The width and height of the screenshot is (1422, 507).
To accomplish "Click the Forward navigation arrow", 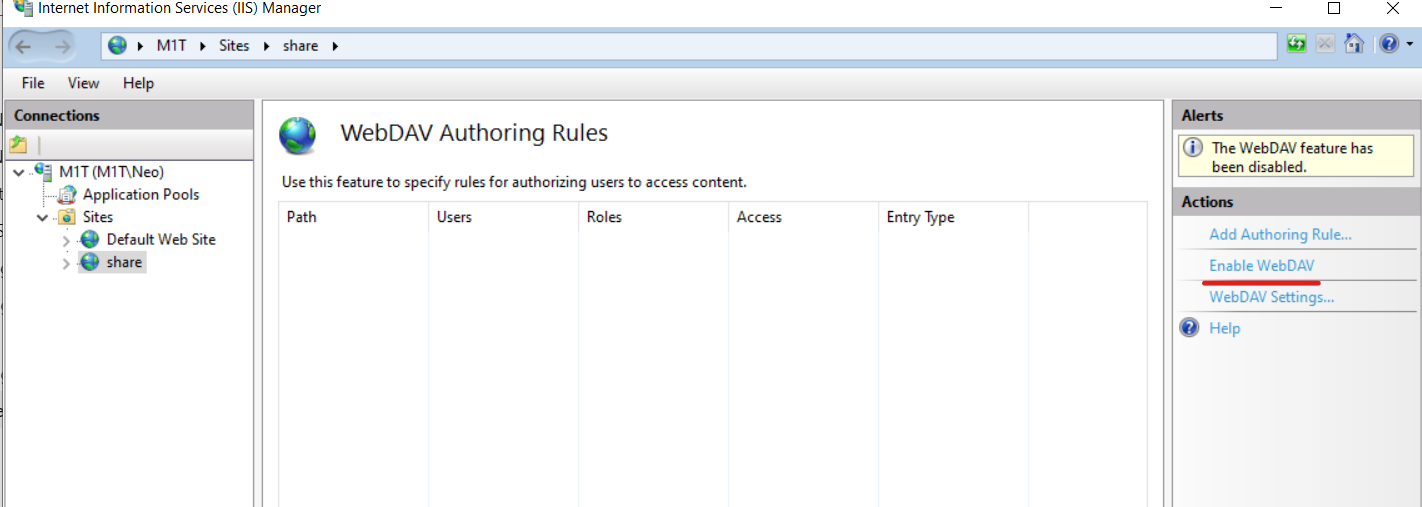I will (62, 46).
